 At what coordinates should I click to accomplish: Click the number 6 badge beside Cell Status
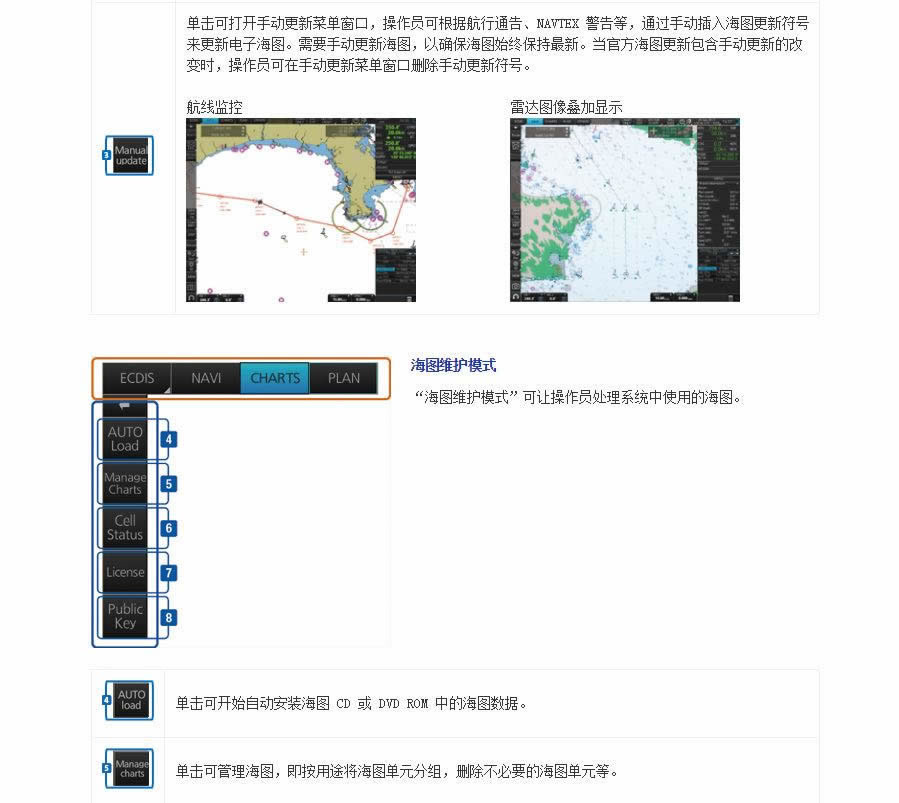point(169,528)
